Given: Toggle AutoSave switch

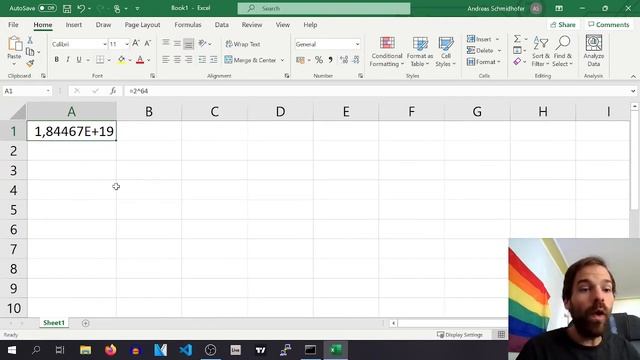Looking at the screenshot, I should point(47,8).
